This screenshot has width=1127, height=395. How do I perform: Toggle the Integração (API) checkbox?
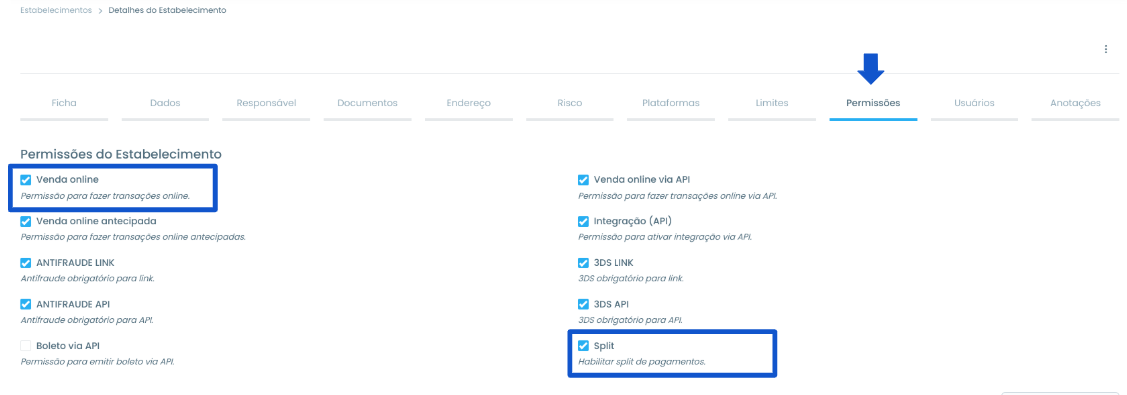click(x=584, y=221)
